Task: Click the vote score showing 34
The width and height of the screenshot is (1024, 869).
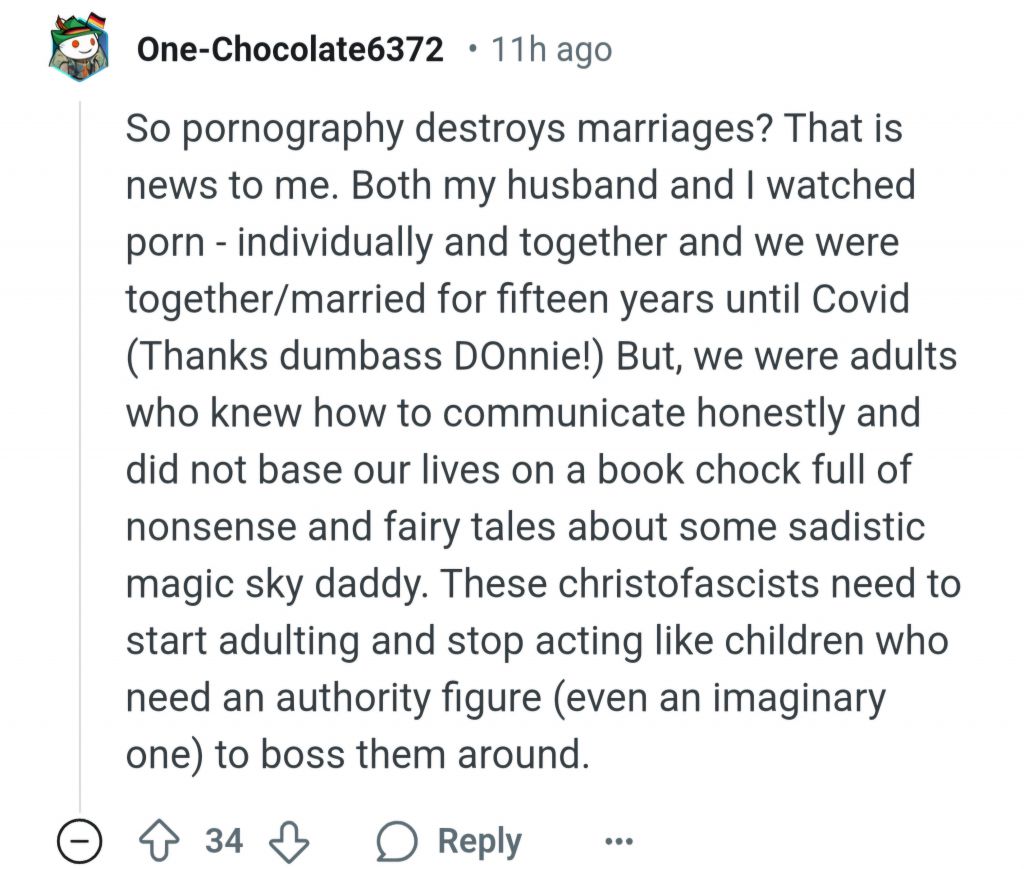Action: [x=224, y=840]
